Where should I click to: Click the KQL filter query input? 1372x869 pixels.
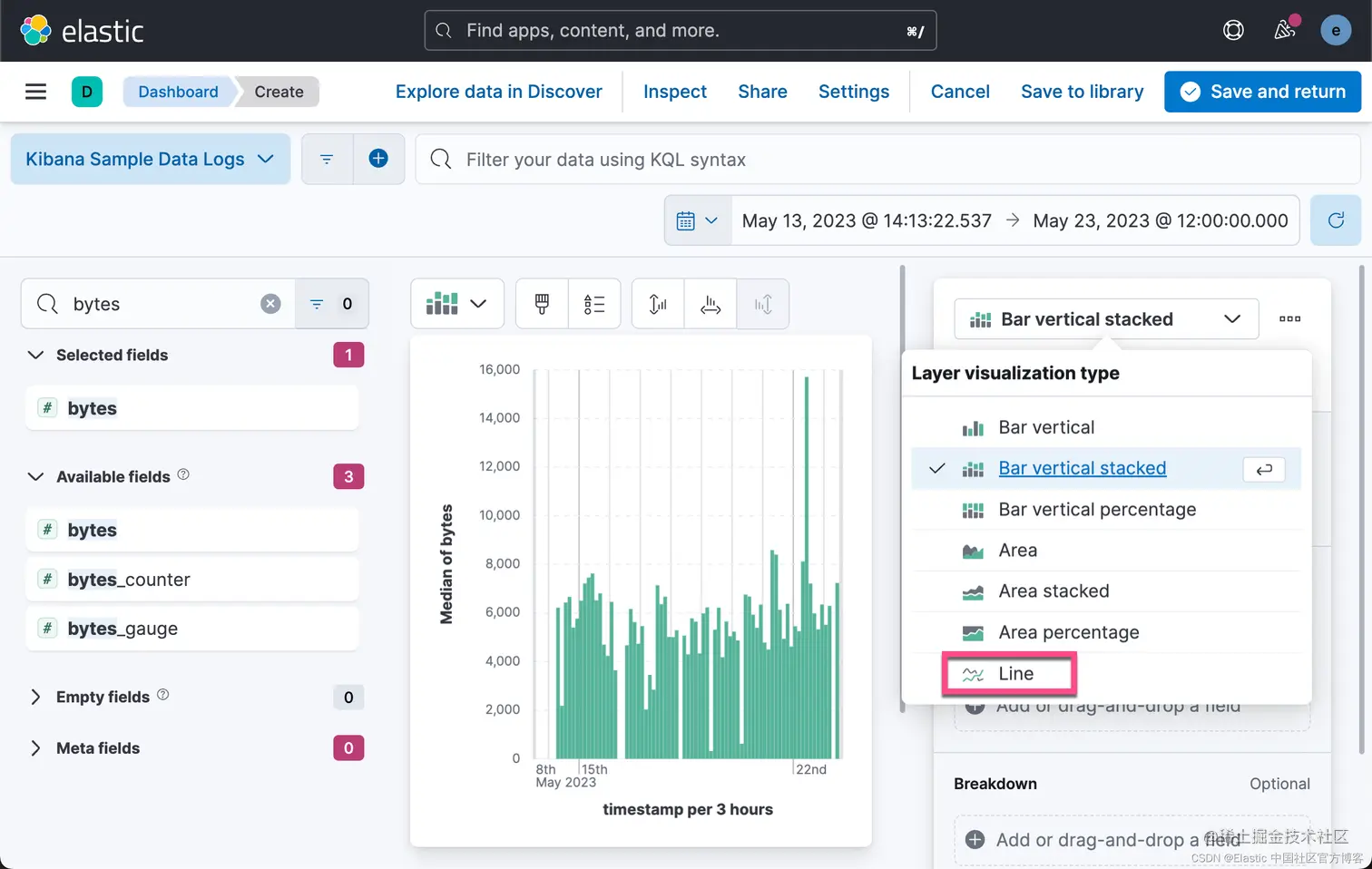tap(888, 159)
